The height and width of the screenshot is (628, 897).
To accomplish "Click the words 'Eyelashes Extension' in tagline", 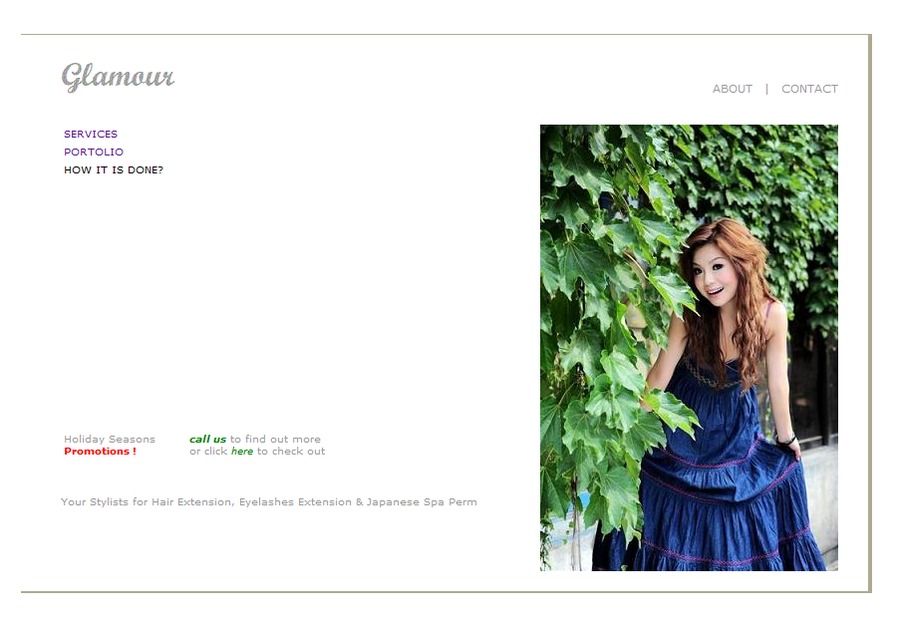I will pos(295,502).
